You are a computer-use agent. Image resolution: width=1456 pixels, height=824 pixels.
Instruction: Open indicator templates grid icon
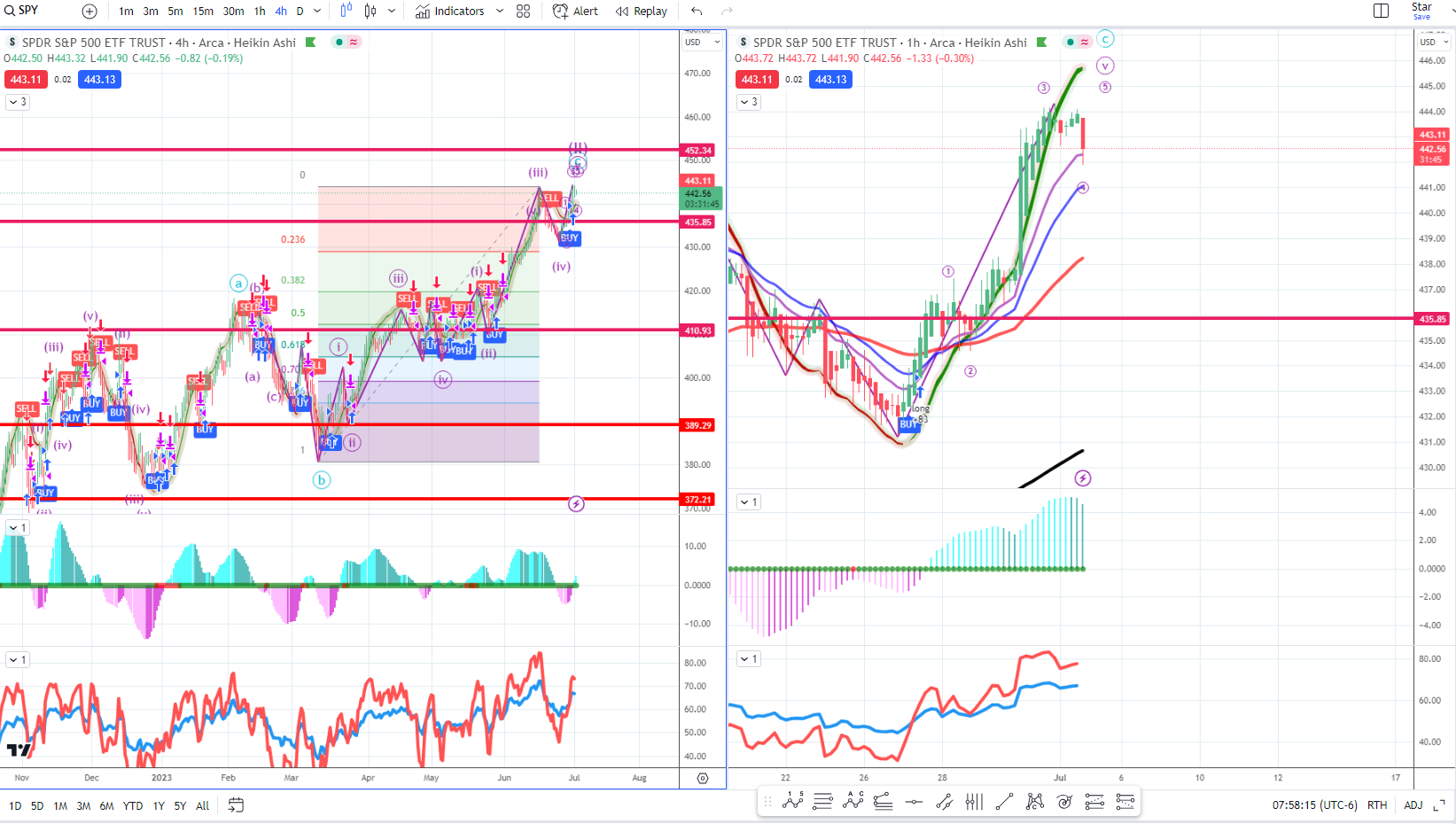tap(524, 12)
